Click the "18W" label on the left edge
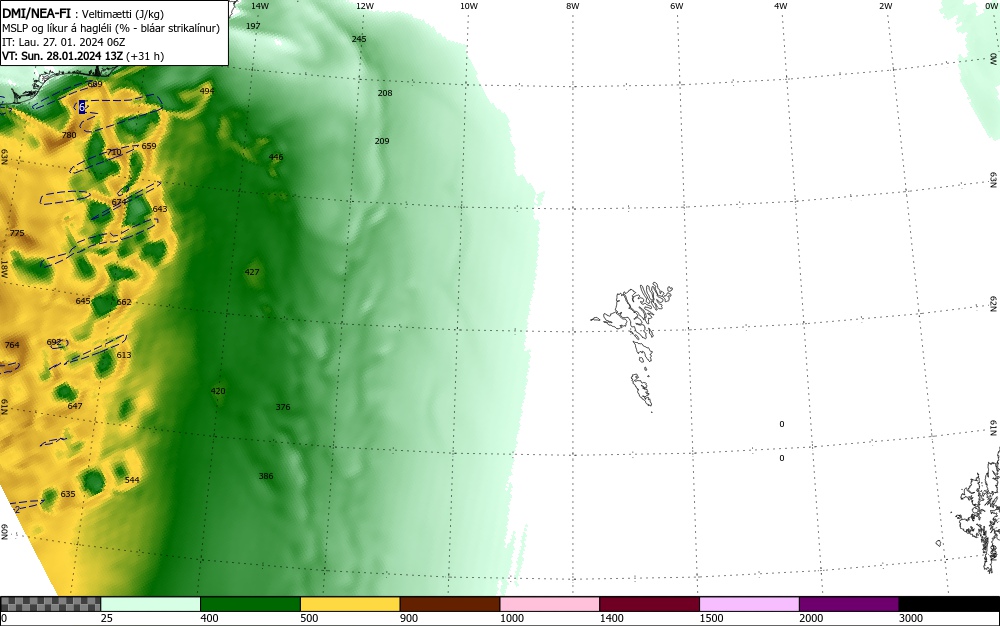Viewport: 1000px width, 626px height. point(4,268)
